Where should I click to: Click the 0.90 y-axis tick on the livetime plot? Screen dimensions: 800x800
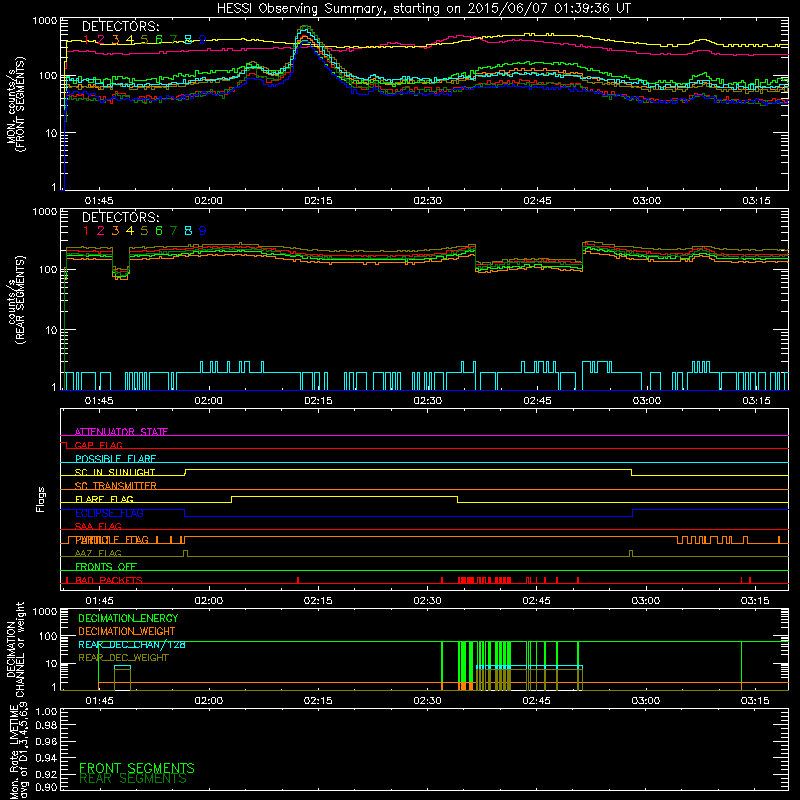(x=46, y=787)
